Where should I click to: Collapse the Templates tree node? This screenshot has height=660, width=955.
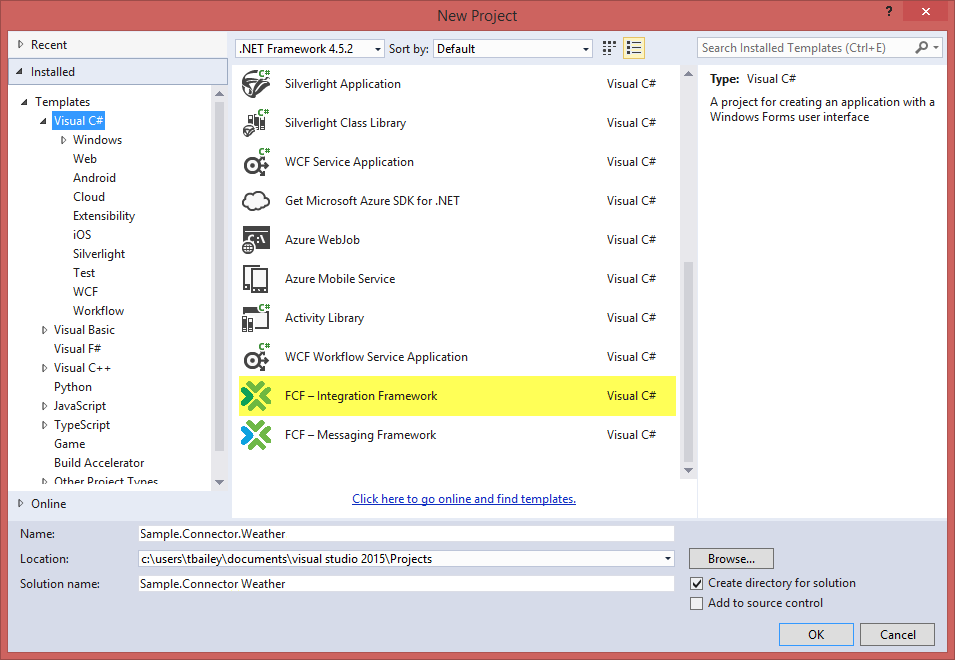coord(24,102)
